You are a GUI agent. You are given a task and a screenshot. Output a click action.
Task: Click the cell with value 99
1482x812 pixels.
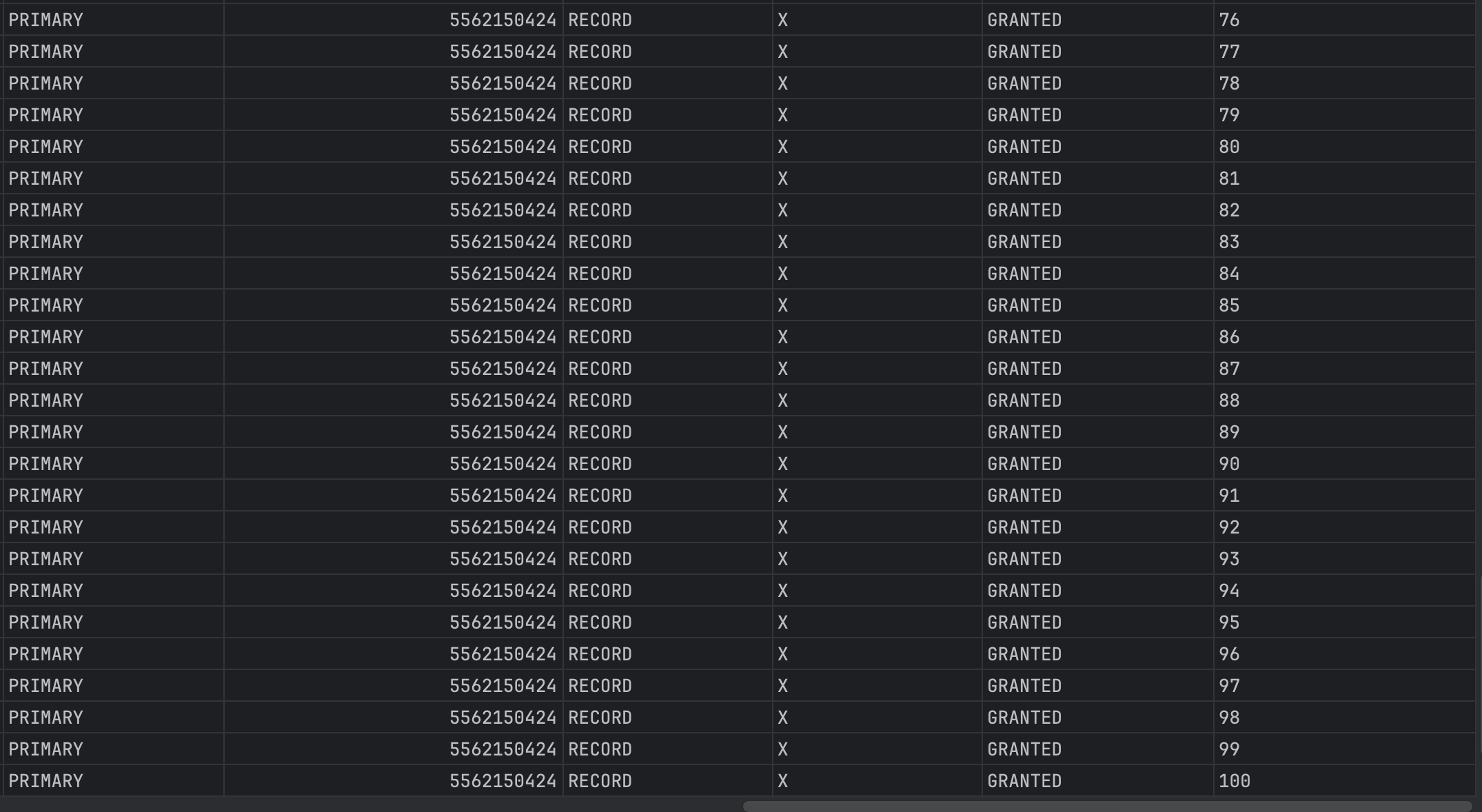tap(1229, 749)
